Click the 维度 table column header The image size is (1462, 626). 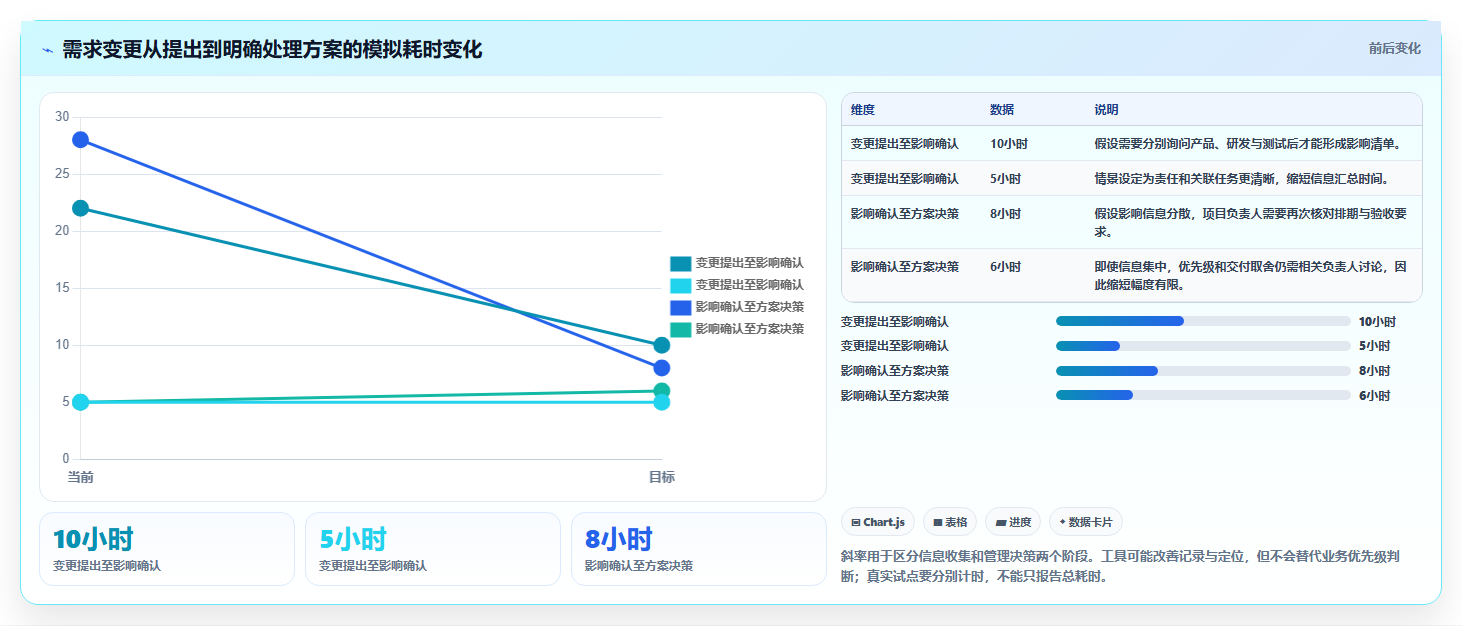click(863, 109)
